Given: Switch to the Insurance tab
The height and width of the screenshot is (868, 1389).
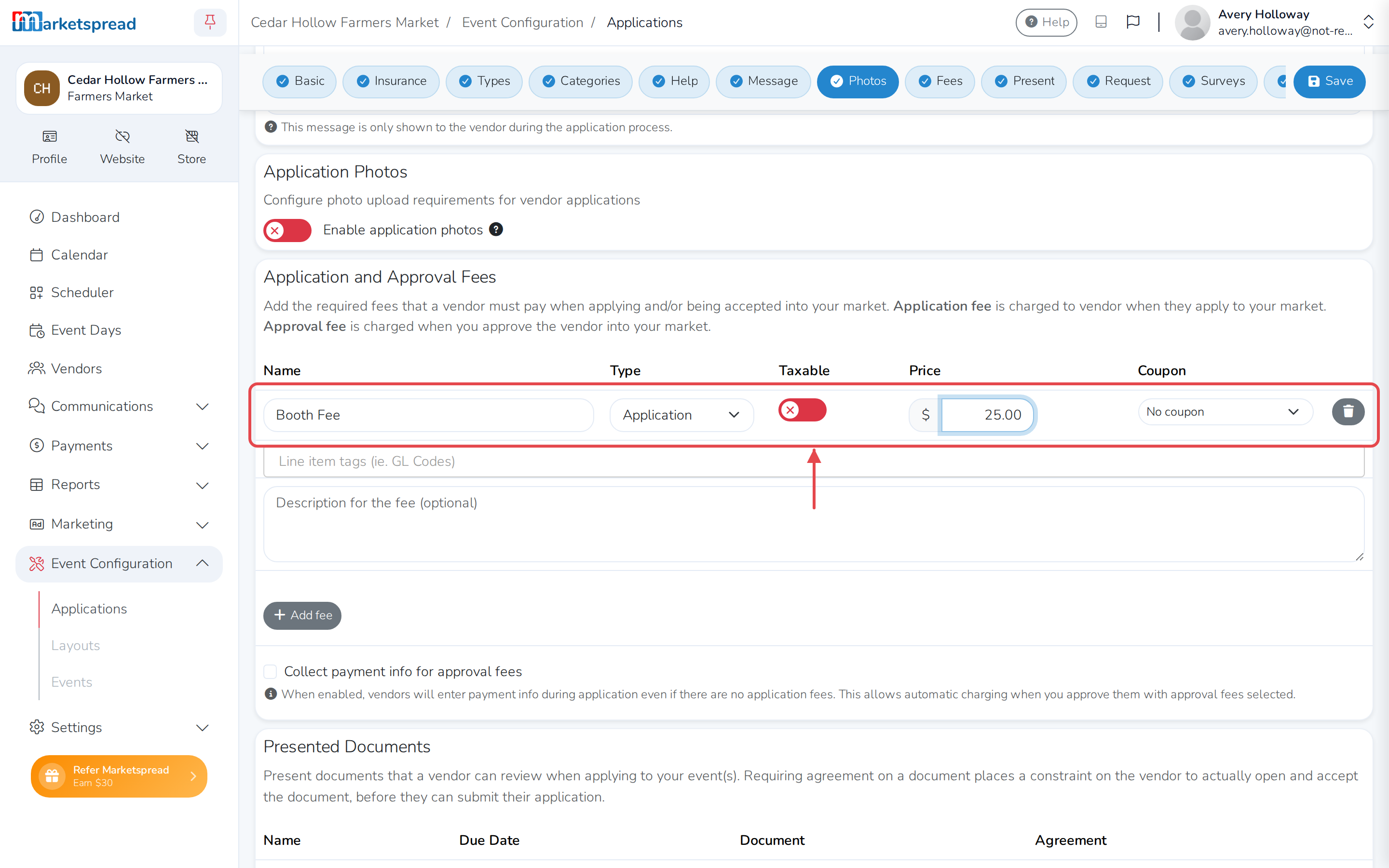Looking at the screenshot, I should 391,81.
